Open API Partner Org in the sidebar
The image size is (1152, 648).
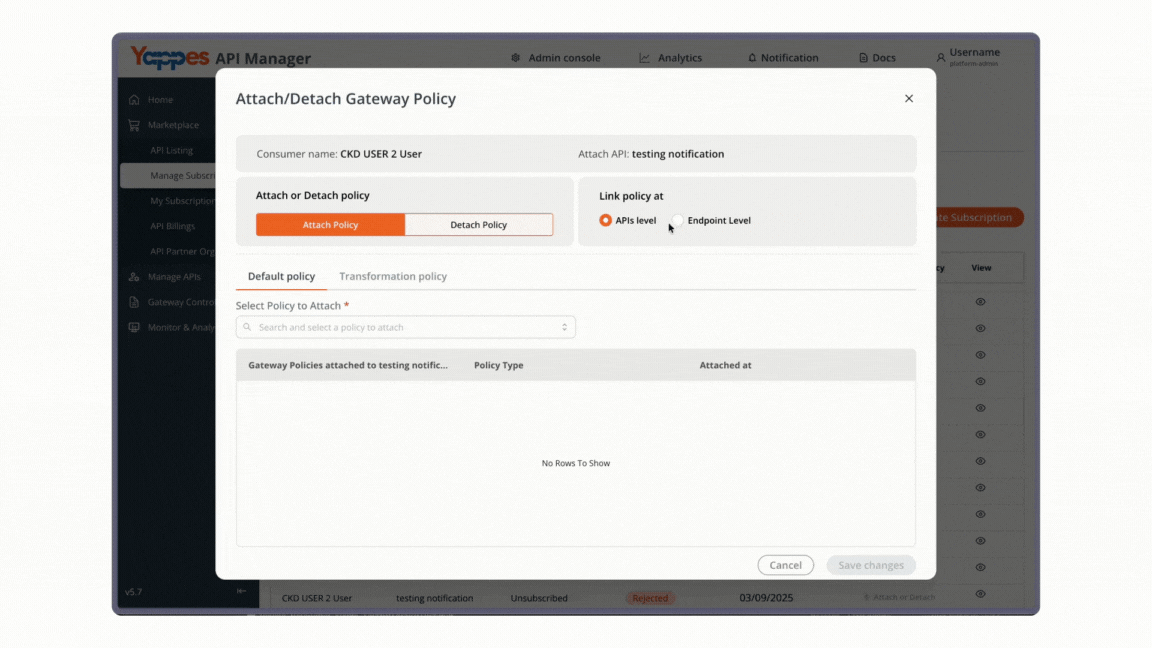[182, 251]
